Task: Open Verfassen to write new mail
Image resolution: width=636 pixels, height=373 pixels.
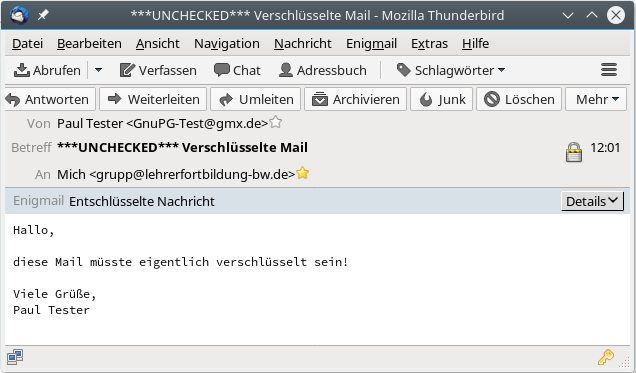Action: coord(158,70)
